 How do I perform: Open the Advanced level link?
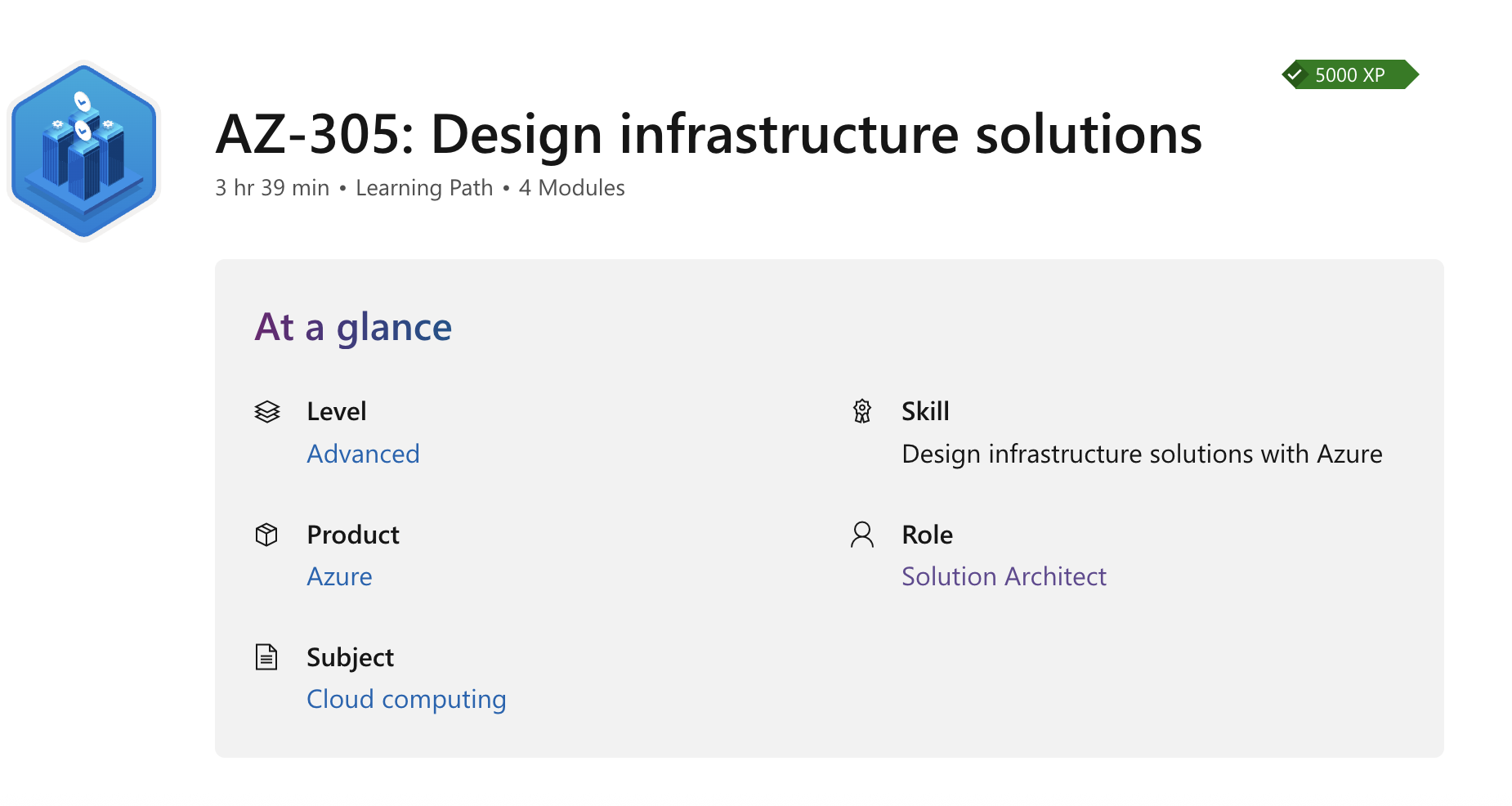(x=363, y=454)
